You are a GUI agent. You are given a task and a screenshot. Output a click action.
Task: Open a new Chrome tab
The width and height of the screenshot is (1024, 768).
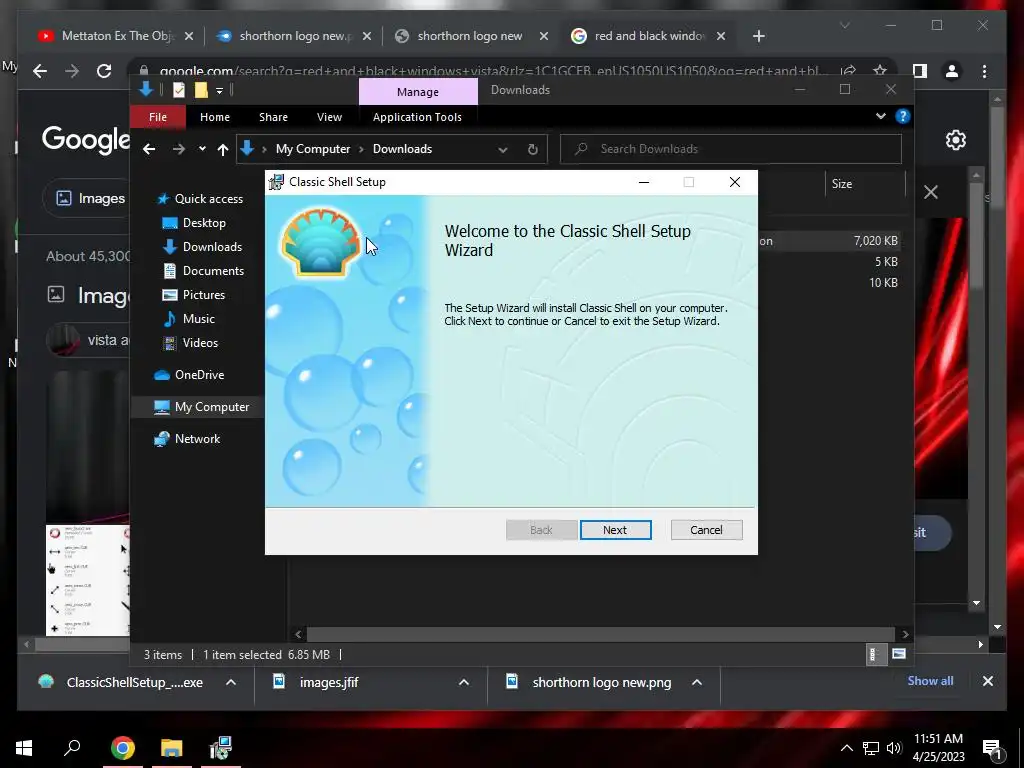coord(758,36)
